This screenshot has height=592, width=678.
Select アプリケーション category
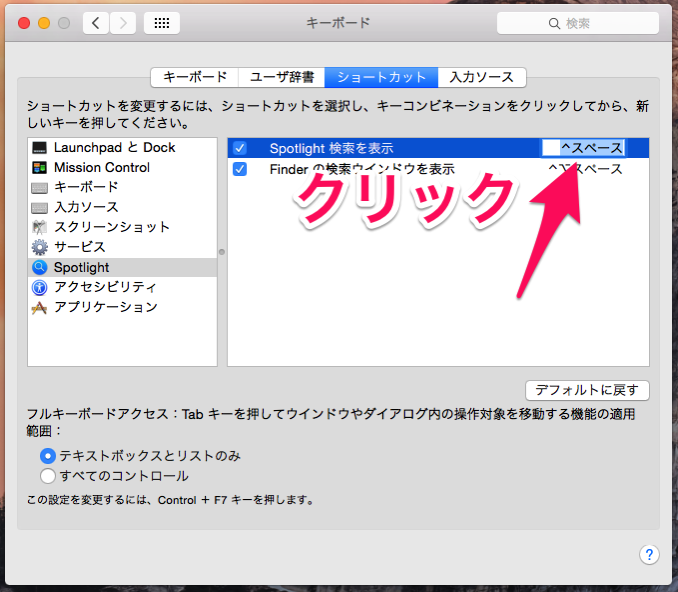point(122,307)
